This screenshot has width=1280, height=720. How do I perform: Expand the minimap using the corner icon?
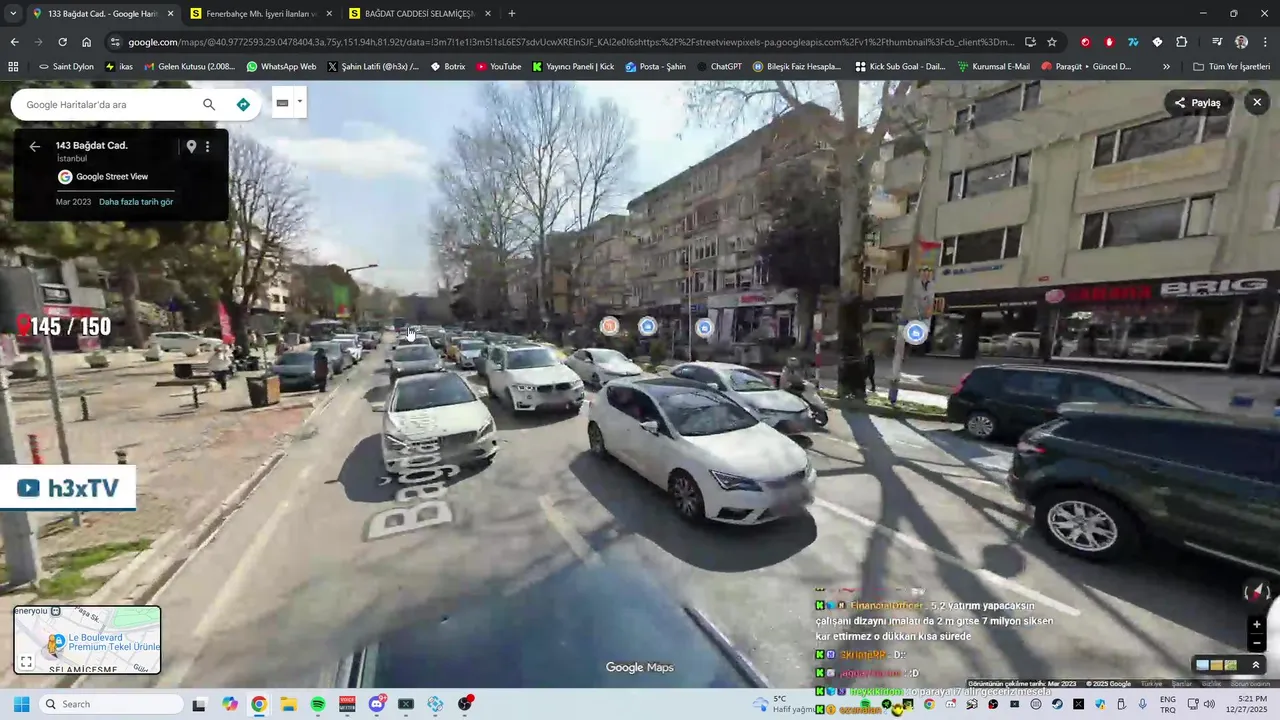click(27, 662)
